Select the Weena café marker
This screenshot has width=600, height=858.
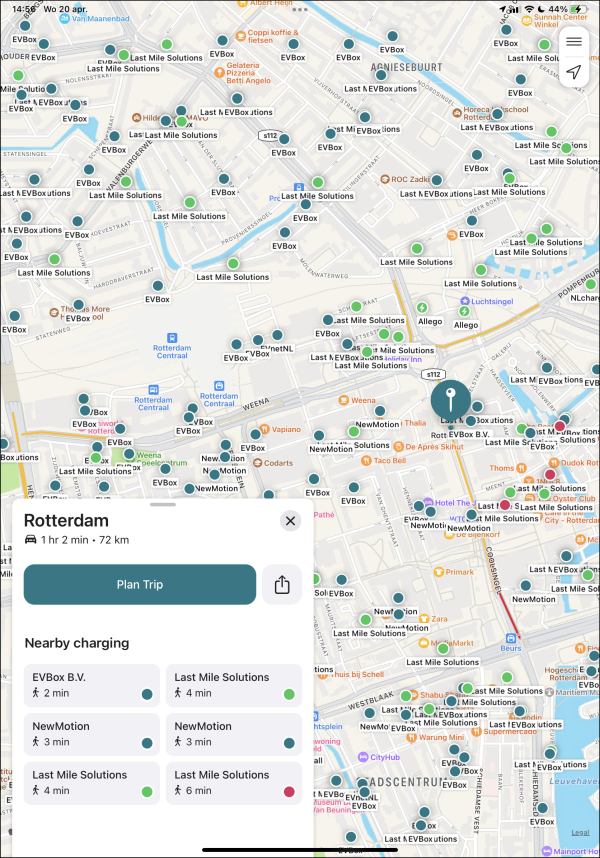(x=343, y=400)
